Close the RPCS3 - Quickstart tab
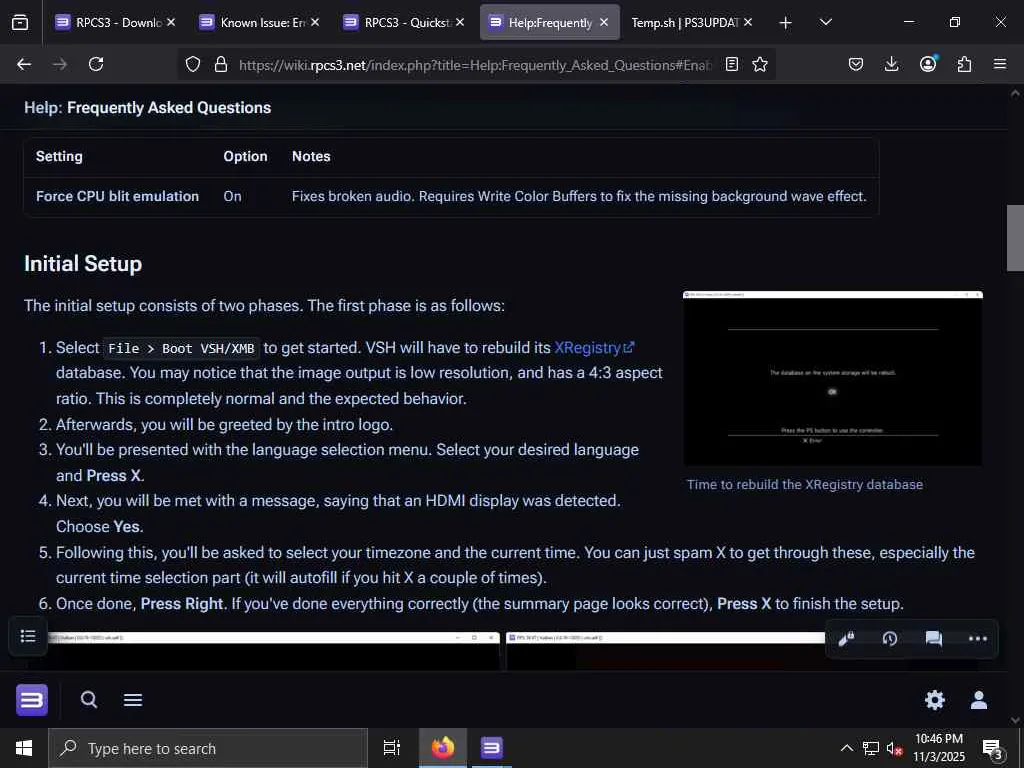This screenshot has height=768, width=1024. pyautogui.click(x=460, y=22)
